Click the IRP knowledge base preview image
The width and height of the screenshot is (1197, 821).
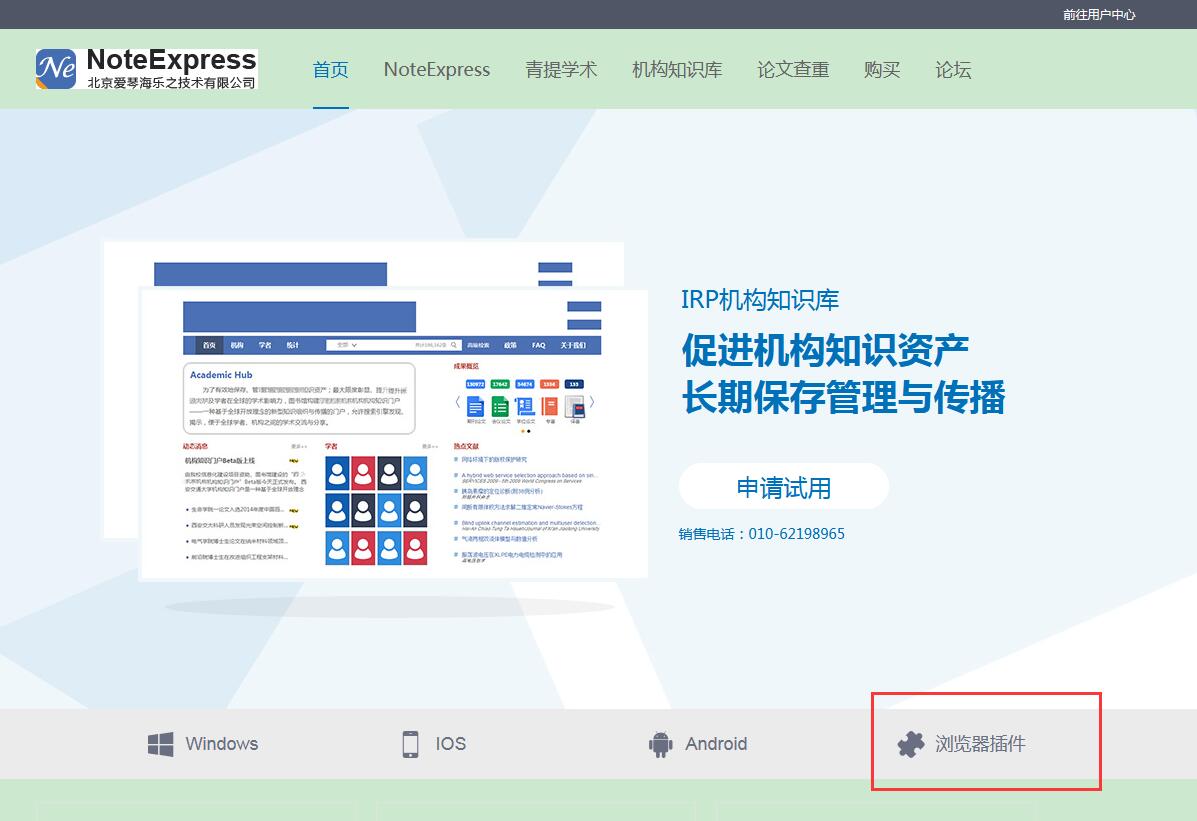pos(392,432)
